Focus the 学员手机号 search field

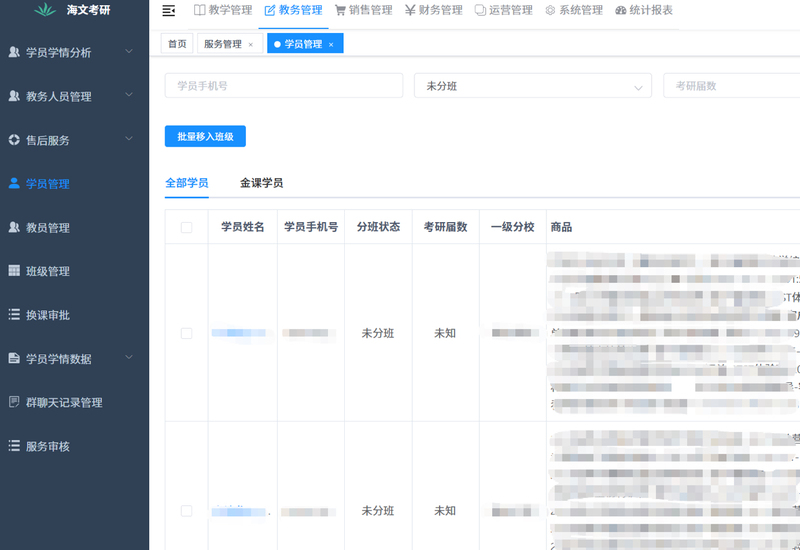[283, 86]
